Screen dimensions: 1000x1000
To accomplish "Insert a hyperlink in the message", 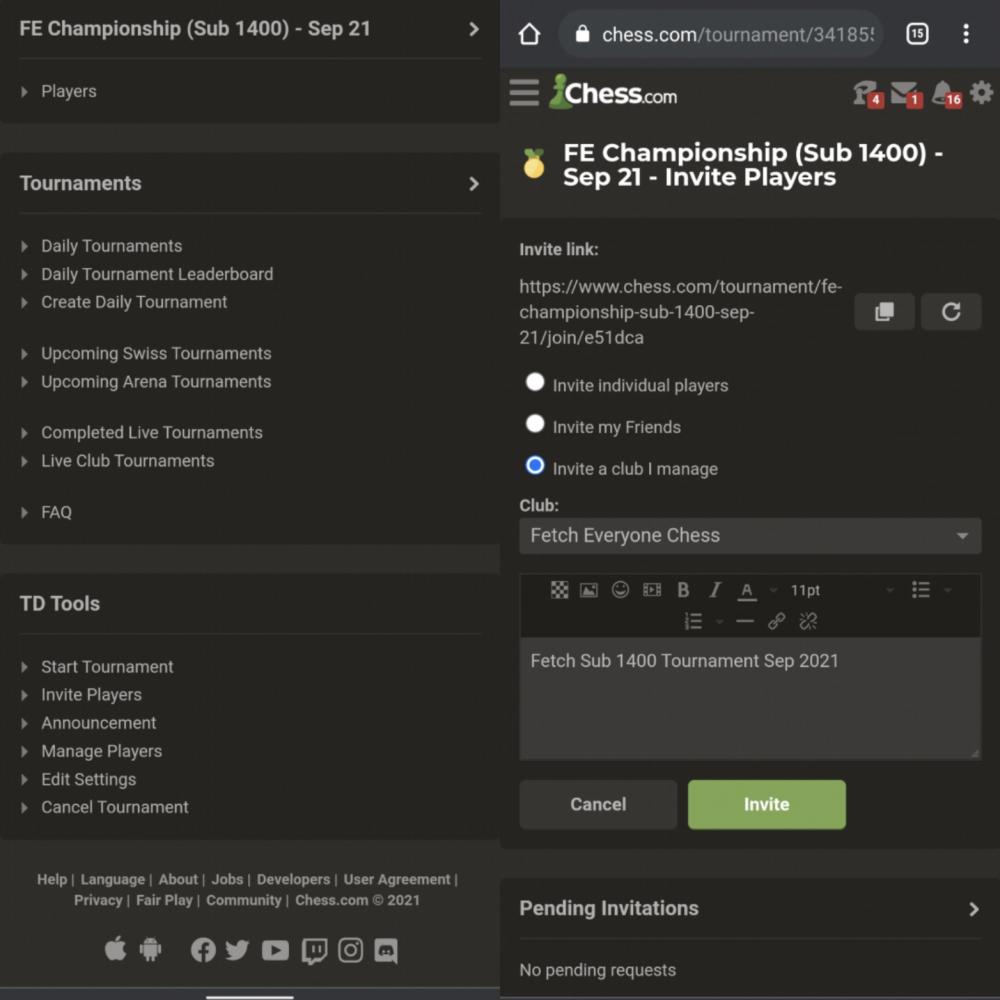I will coord(776,621).
